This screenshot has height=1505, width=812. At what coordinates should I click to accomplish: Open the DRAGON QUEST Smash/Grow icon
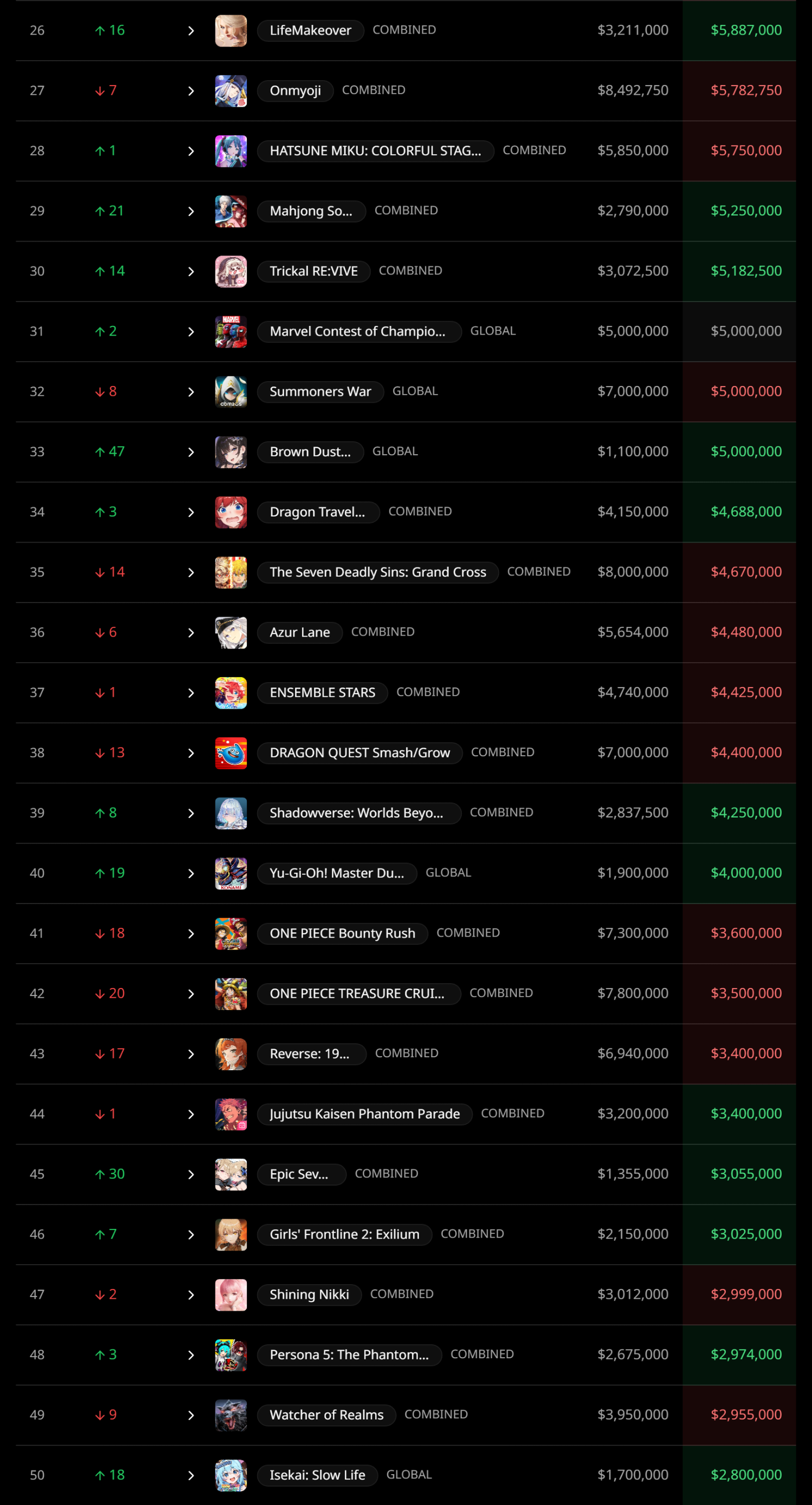(231, 752)
